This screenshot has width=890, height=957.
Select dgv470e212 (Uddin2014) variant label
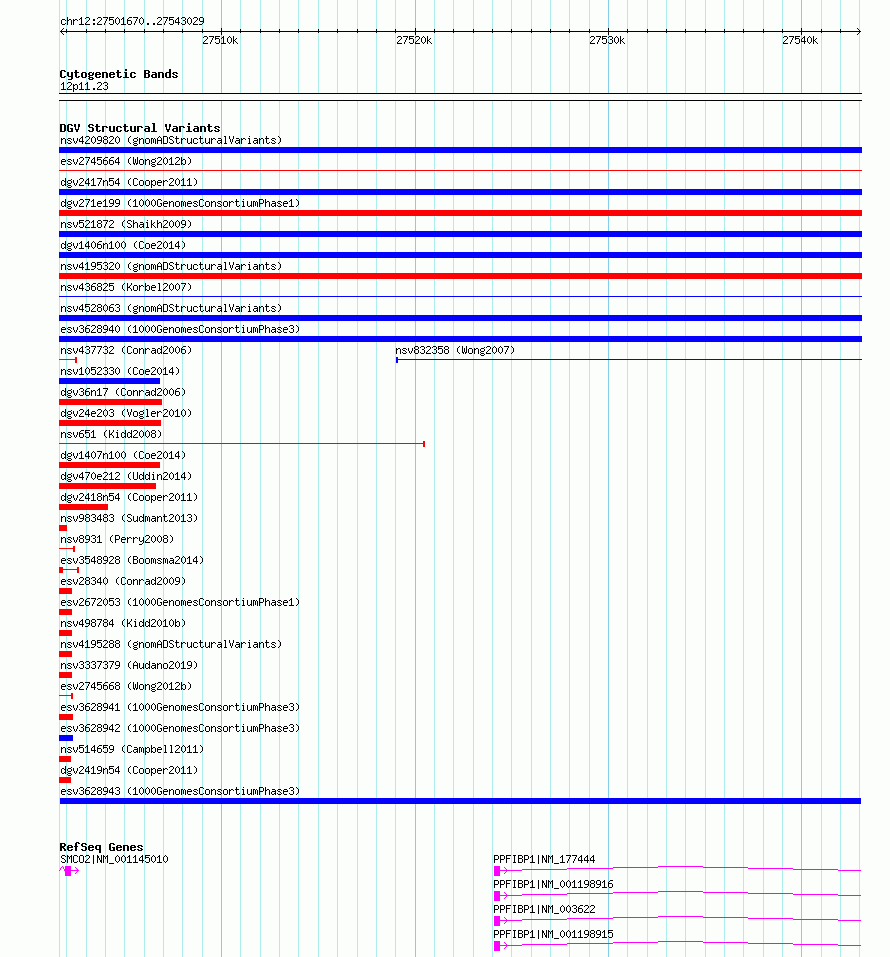pyautogui.click(x=126, y=476)
